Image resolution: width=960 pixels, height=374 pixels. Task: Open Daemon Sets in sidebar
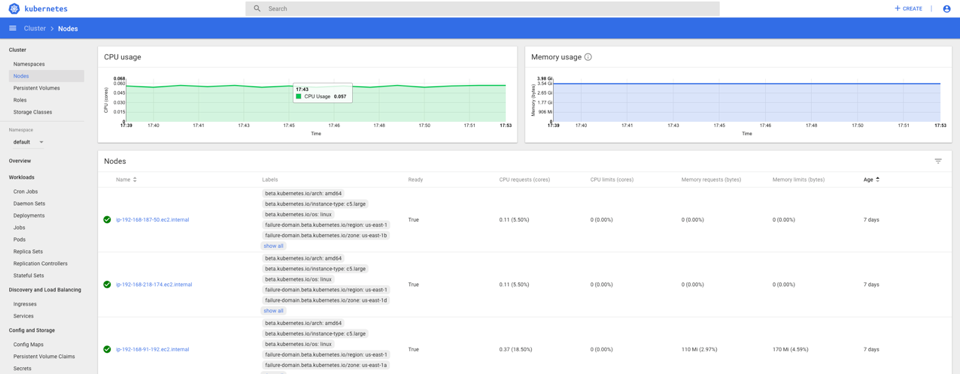click(x=29, y=203)
